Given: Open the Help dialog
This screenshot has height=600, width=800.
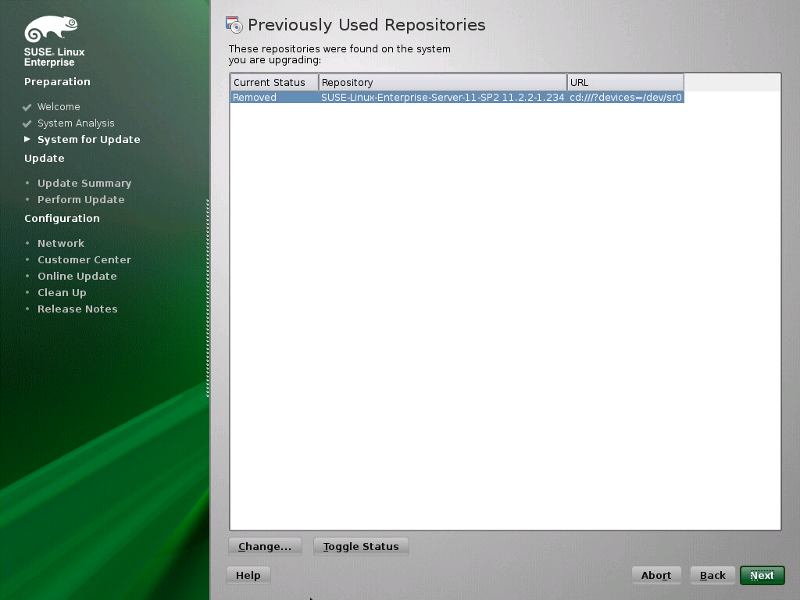Looking at the screenshot, I should 248,575.
